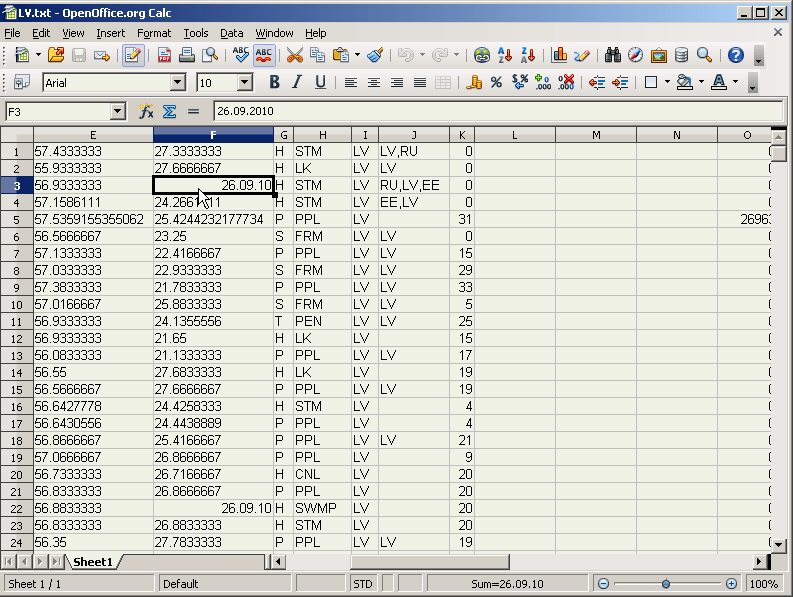Image resolution: width=793 pixels, height=597 pixels.
Task: Align cell text left
Action: (350, 82)
